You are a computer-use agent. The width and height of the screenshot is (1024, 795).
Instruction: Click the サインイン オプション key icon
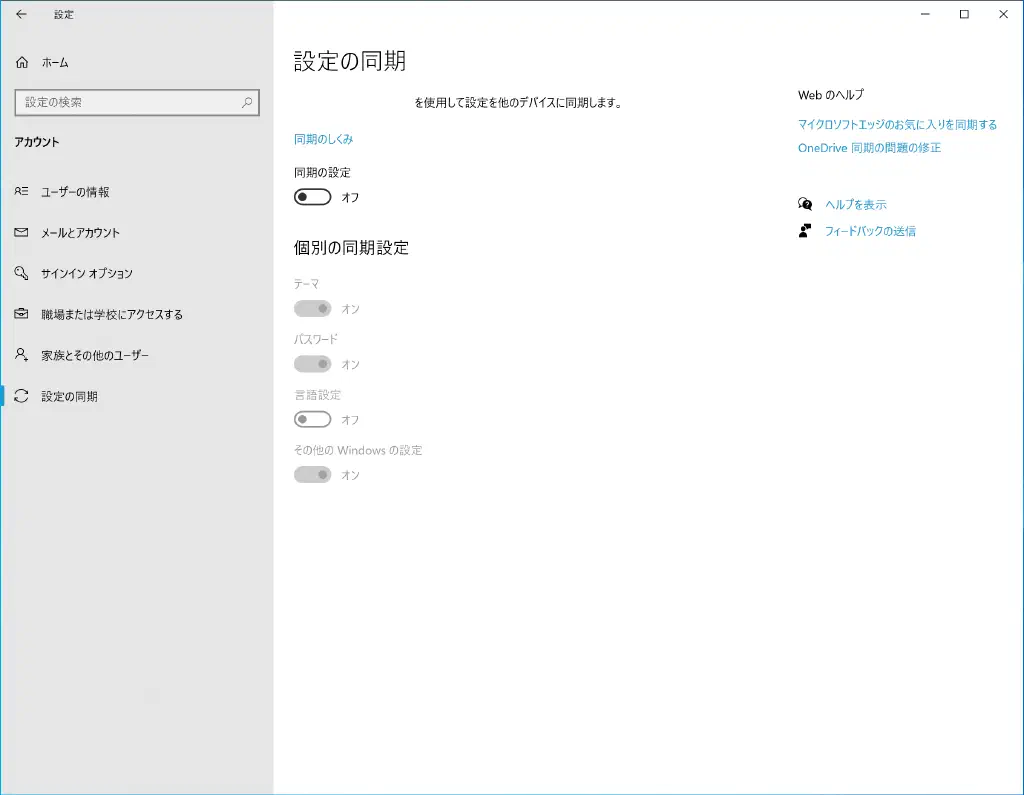tap(21, 274)
